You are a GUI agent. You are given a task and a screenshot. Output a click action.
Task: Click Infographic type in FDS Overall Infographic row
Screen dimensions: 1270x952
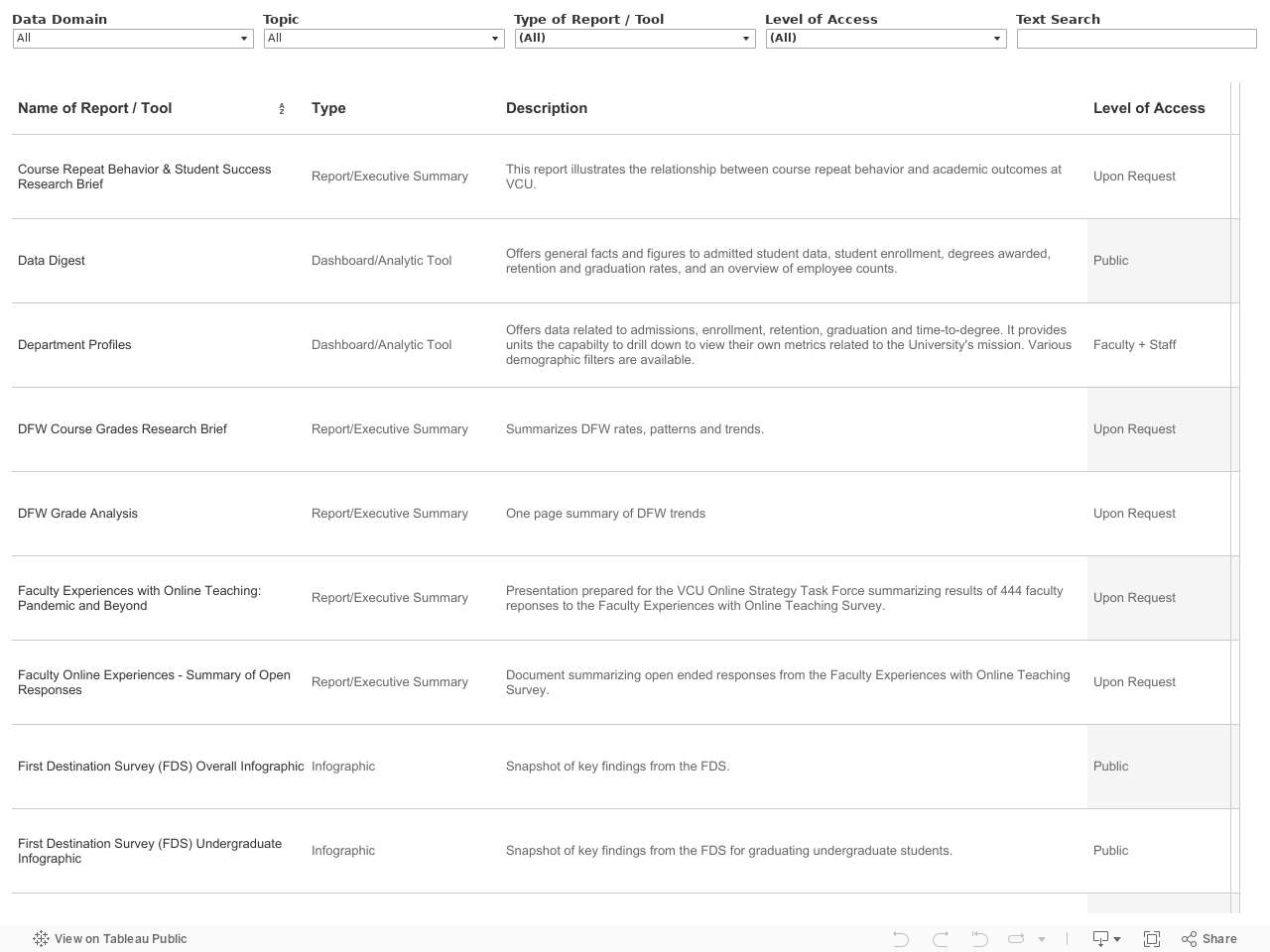click(343, 767)
